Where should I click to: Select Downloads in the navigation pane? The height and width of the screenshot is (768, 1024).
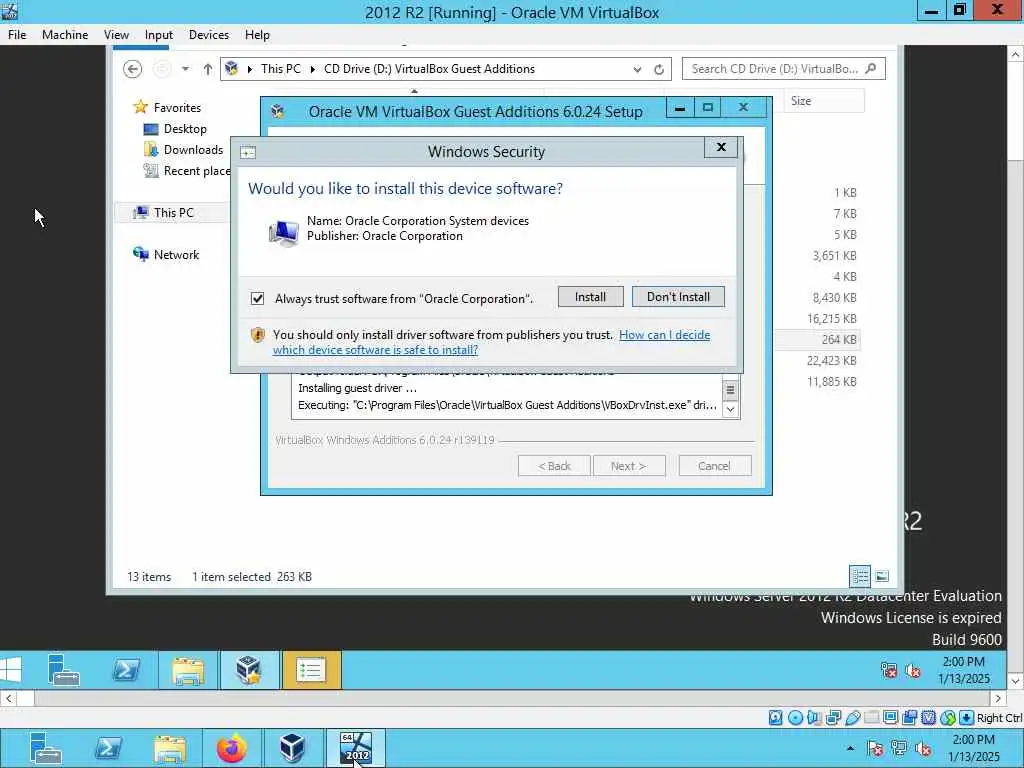(193, 150)
